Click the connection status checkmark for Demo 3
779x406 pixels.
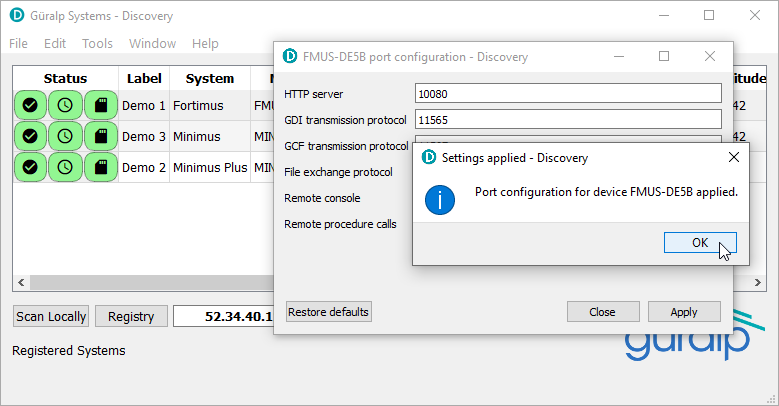30,136
